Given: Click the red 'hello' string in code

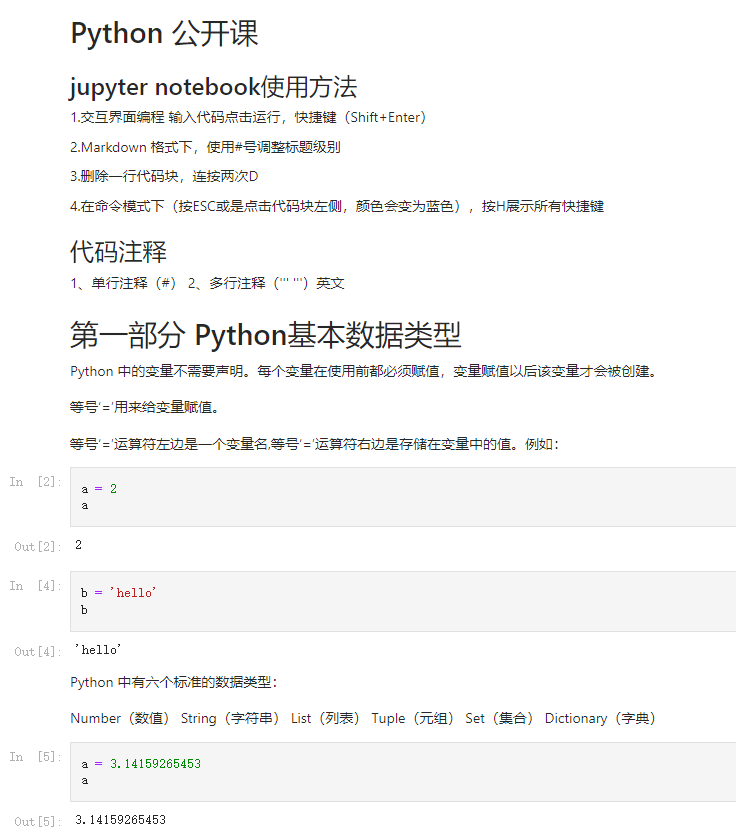Looking at the screenshot, I should (x=133, y=593).
